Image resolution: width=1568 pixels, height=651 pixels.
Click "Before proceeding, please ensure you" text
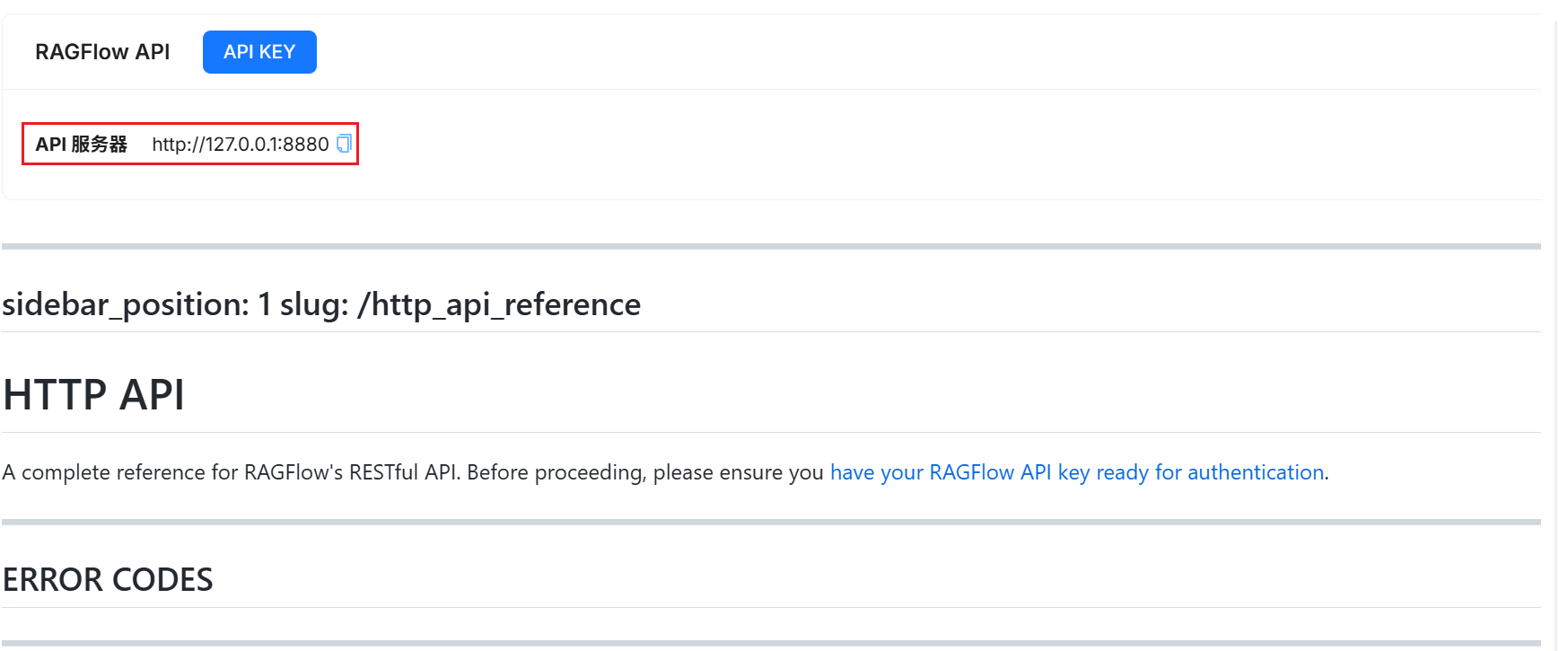point(644,472)
